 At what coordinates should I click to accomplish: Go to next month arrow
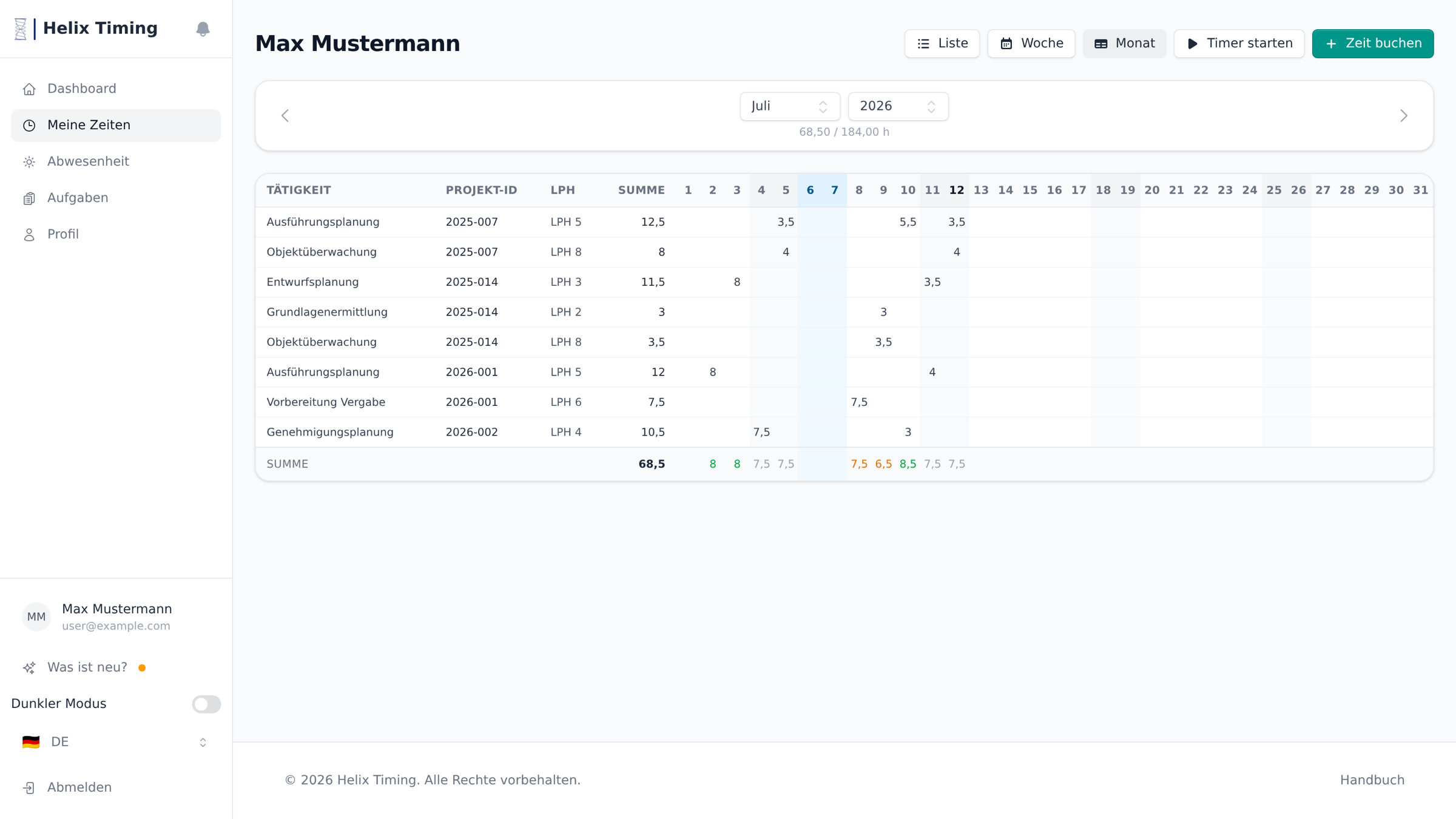coord(1404,116)
